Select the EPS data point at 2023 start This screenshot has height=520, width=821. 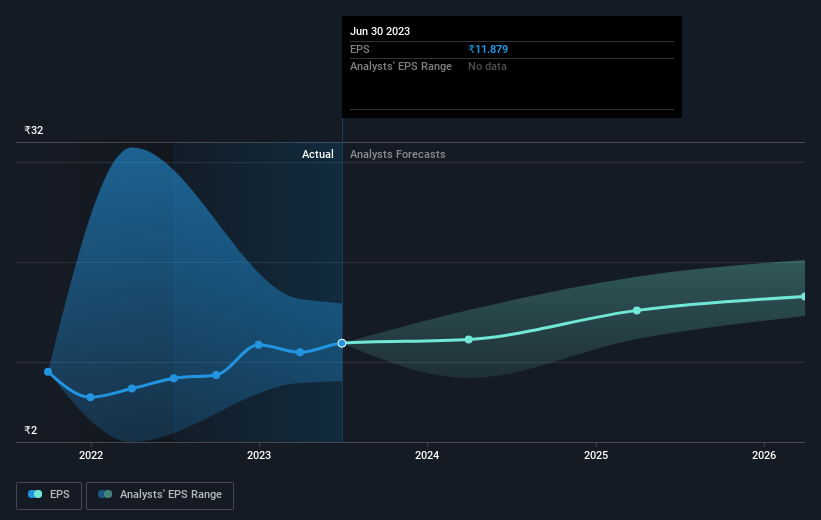[258, 345]
